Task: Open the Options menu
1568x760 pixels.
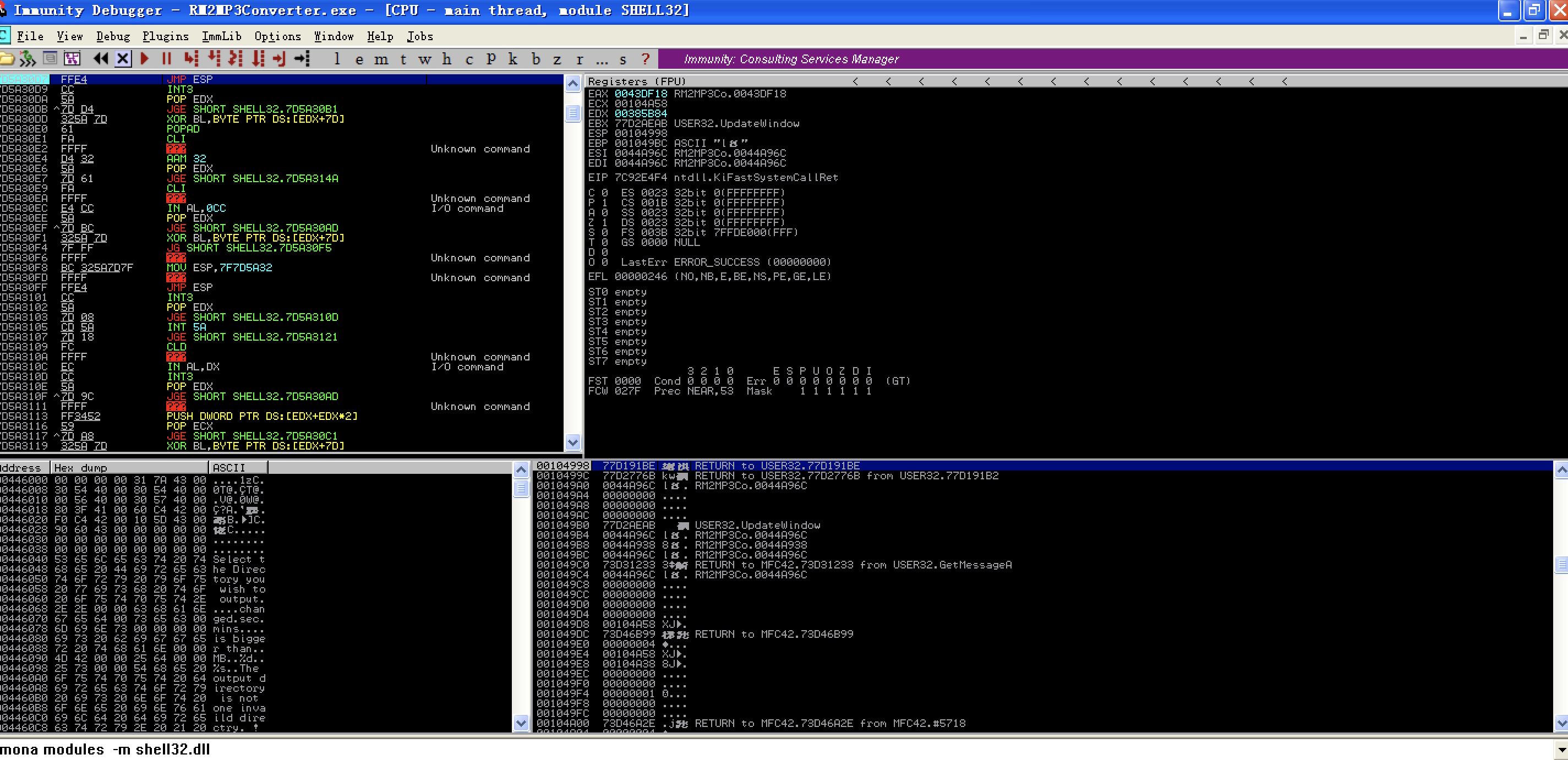Action: click(x=277, y=36)
